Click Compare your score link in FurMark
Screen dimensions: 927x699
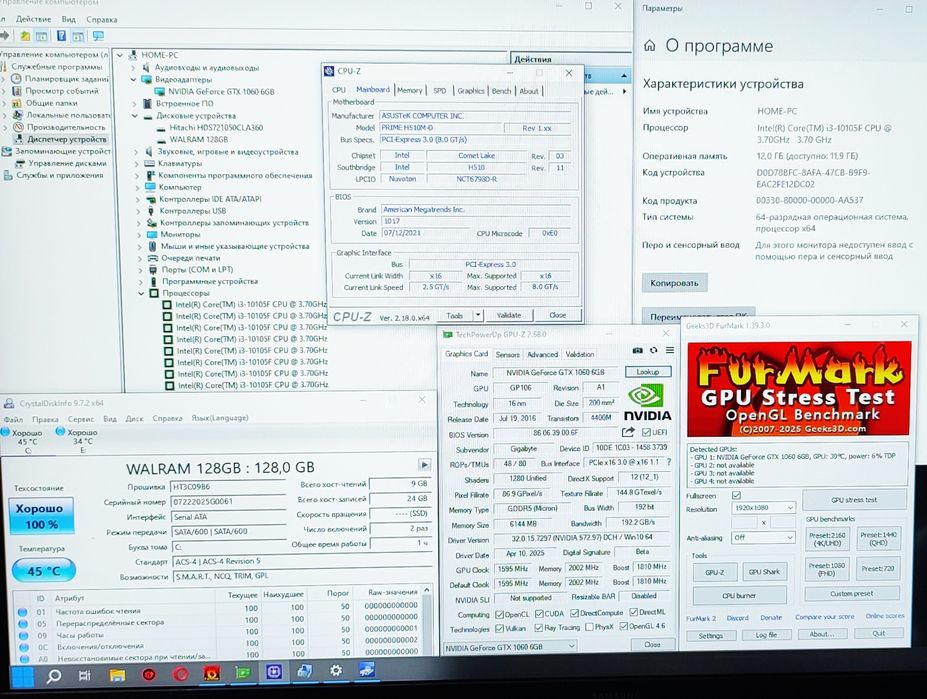(x=824, y=616)
